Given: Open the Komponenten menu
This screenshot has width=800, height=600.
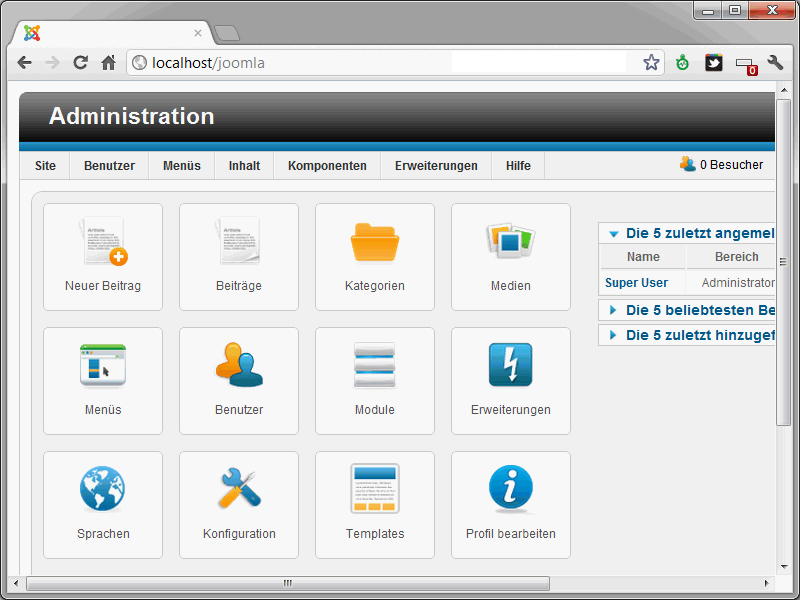Looking at the screenshot, I should [330, 165].
